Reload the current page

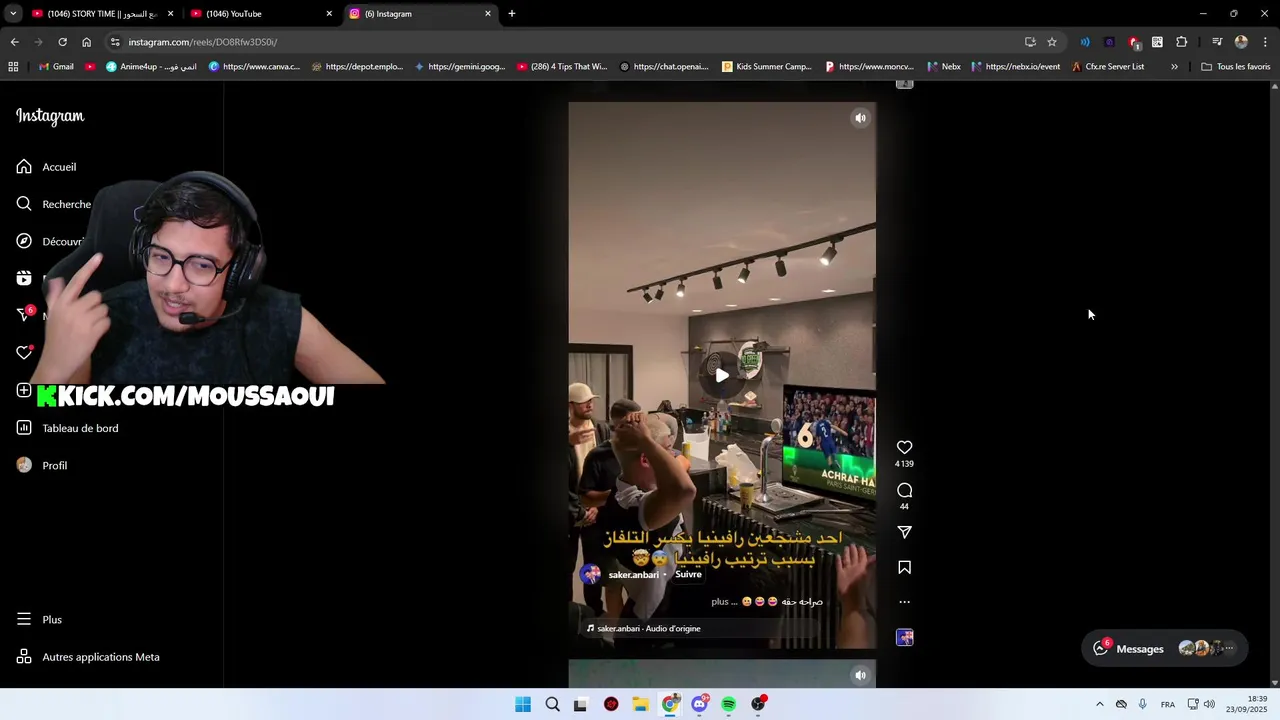pyautogui.click(x=62, y=42)
